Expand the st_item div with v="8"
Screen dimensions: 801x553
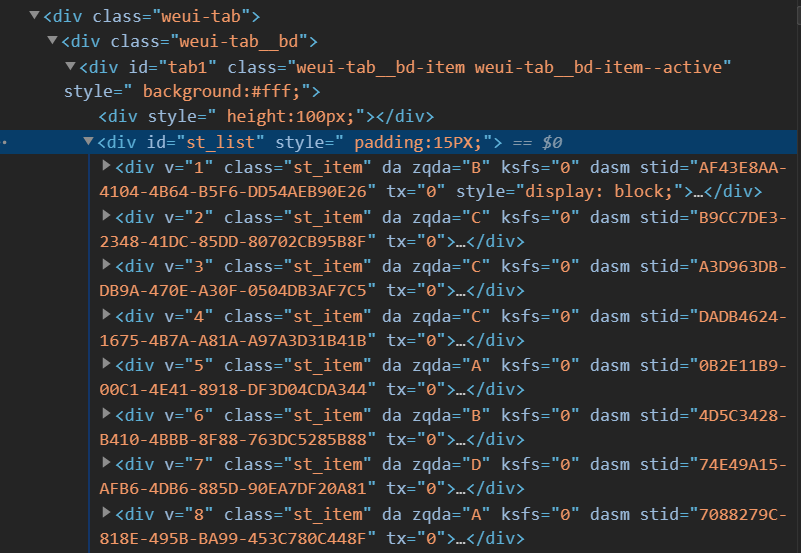point(108,514)
